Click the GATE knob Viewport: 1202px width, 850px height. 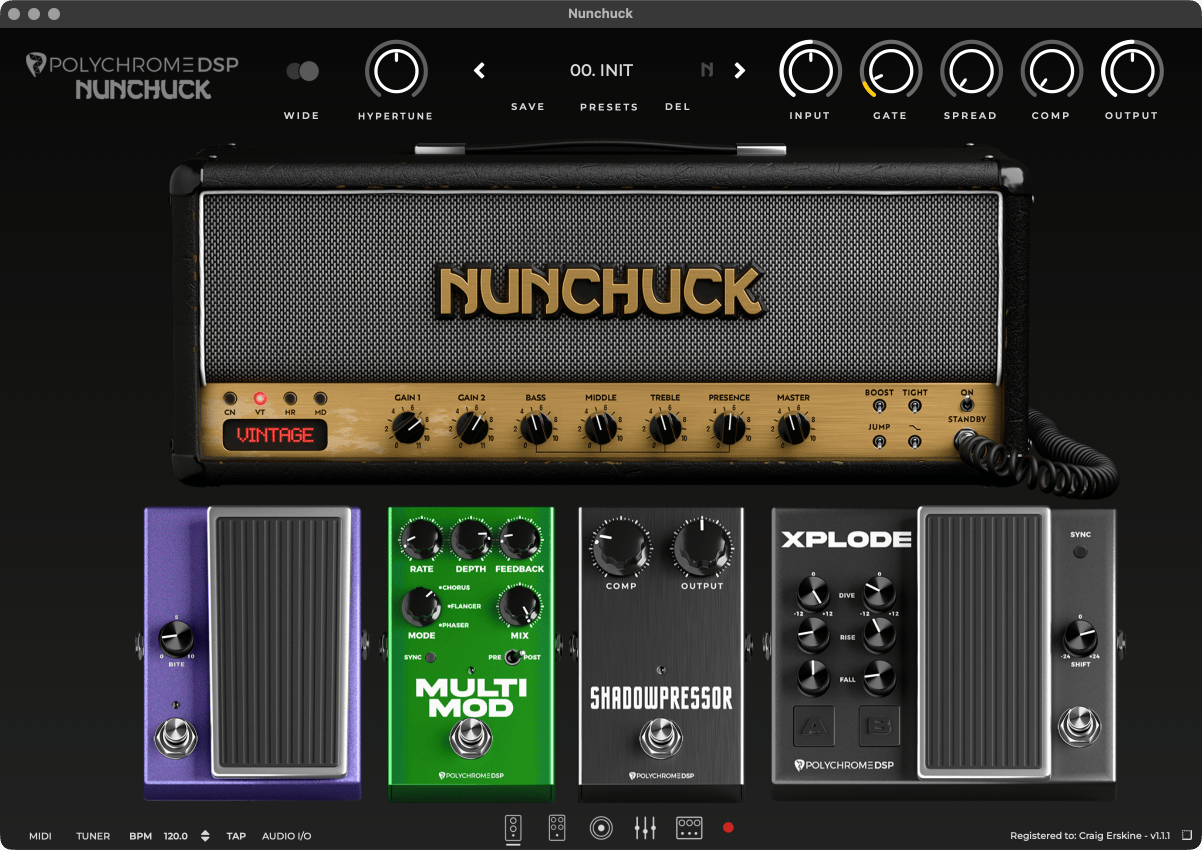pos(890,71)
